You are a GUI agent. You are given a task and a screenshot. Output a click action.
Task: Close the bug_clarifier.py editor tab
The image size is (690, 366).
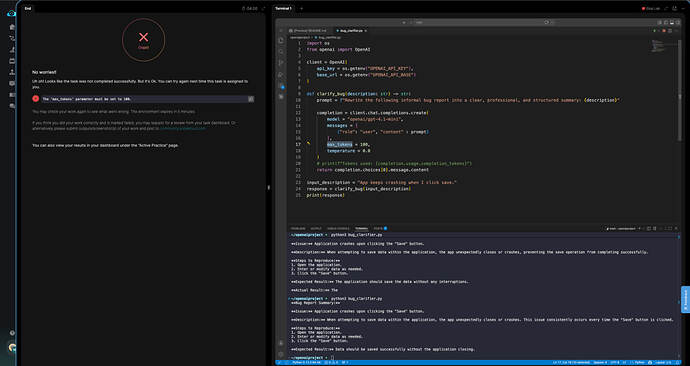(x=365, y=31)
